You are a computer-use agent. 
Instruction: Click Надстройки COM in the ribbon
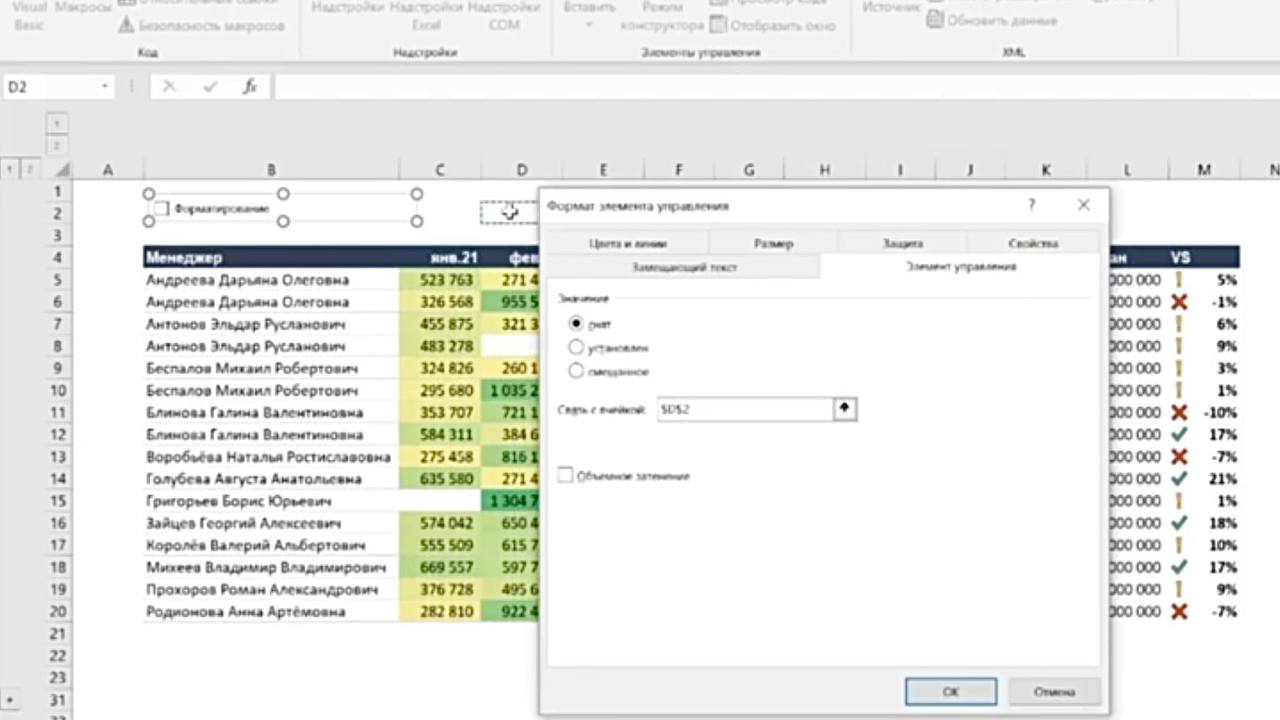coord(504,16)
